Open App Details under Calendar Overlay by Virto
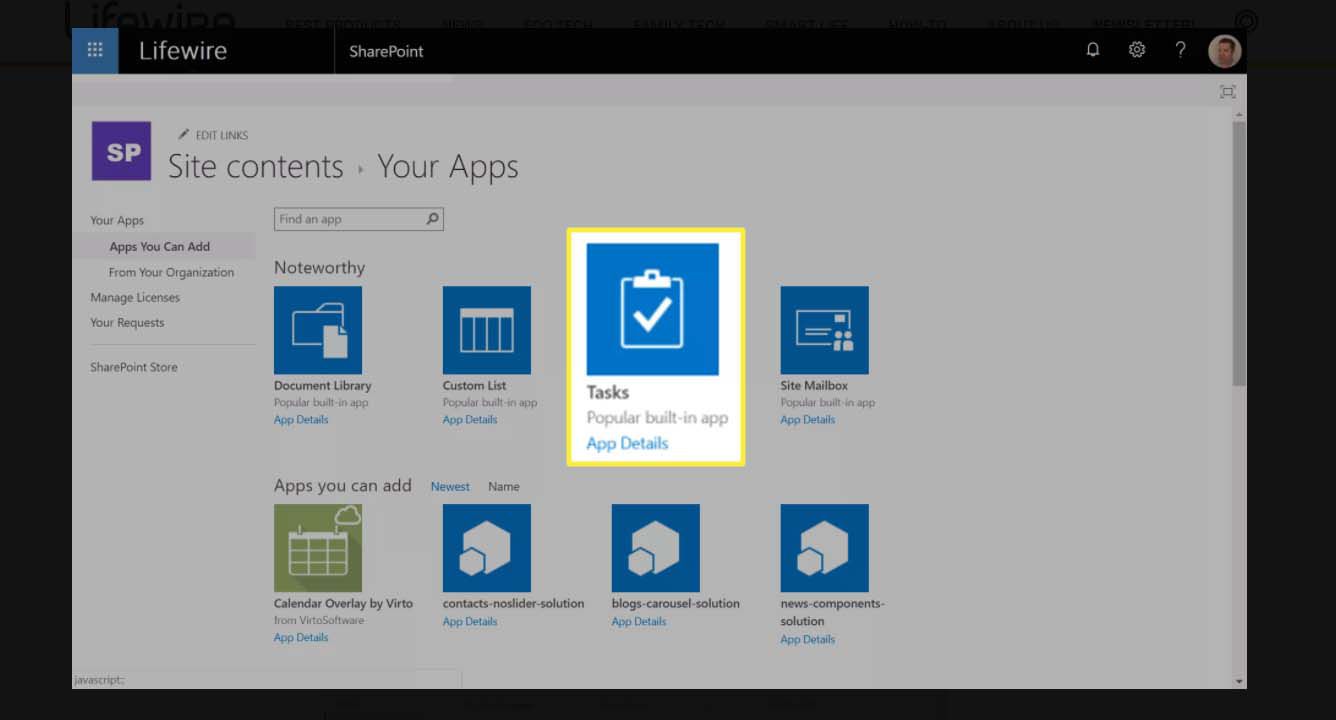Viewport: 1336px width, 720px height. click(301, 638)
